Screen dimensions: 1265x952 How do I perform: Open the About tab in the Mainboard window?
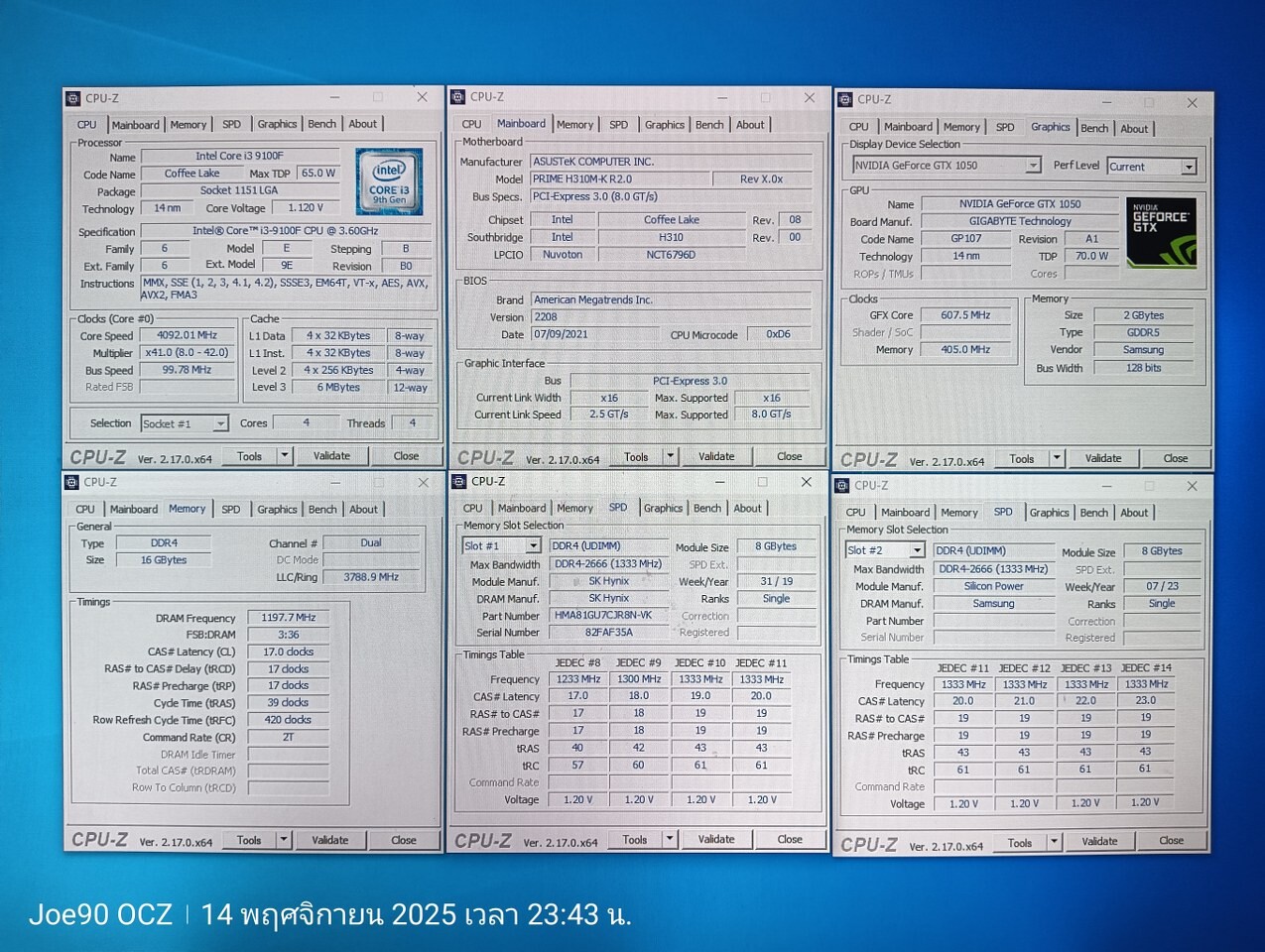click(750, 125)
